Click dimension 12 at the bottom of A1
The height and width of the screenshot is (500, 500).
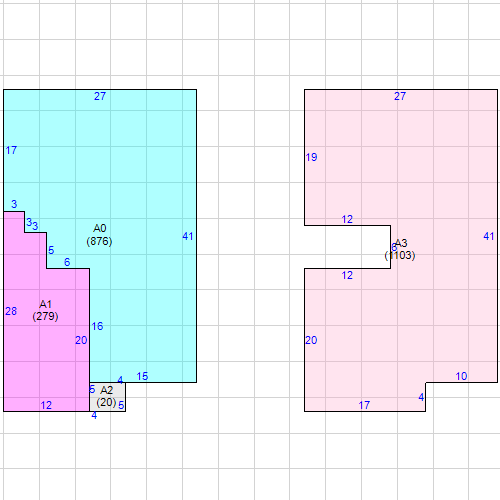[x=46, y=405]
